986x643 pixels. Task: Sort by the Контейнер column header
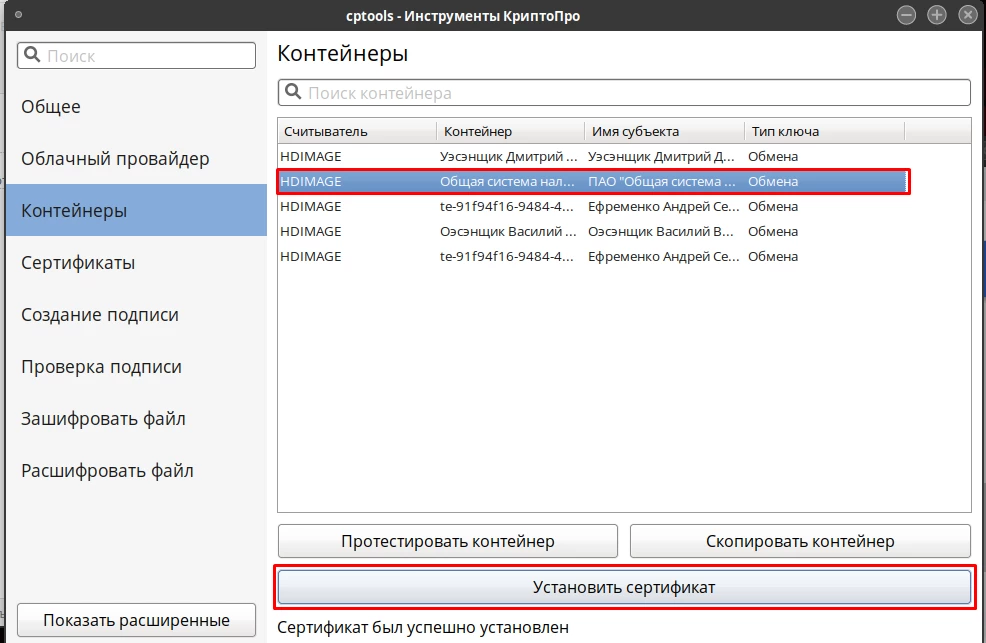pos(511,131)
